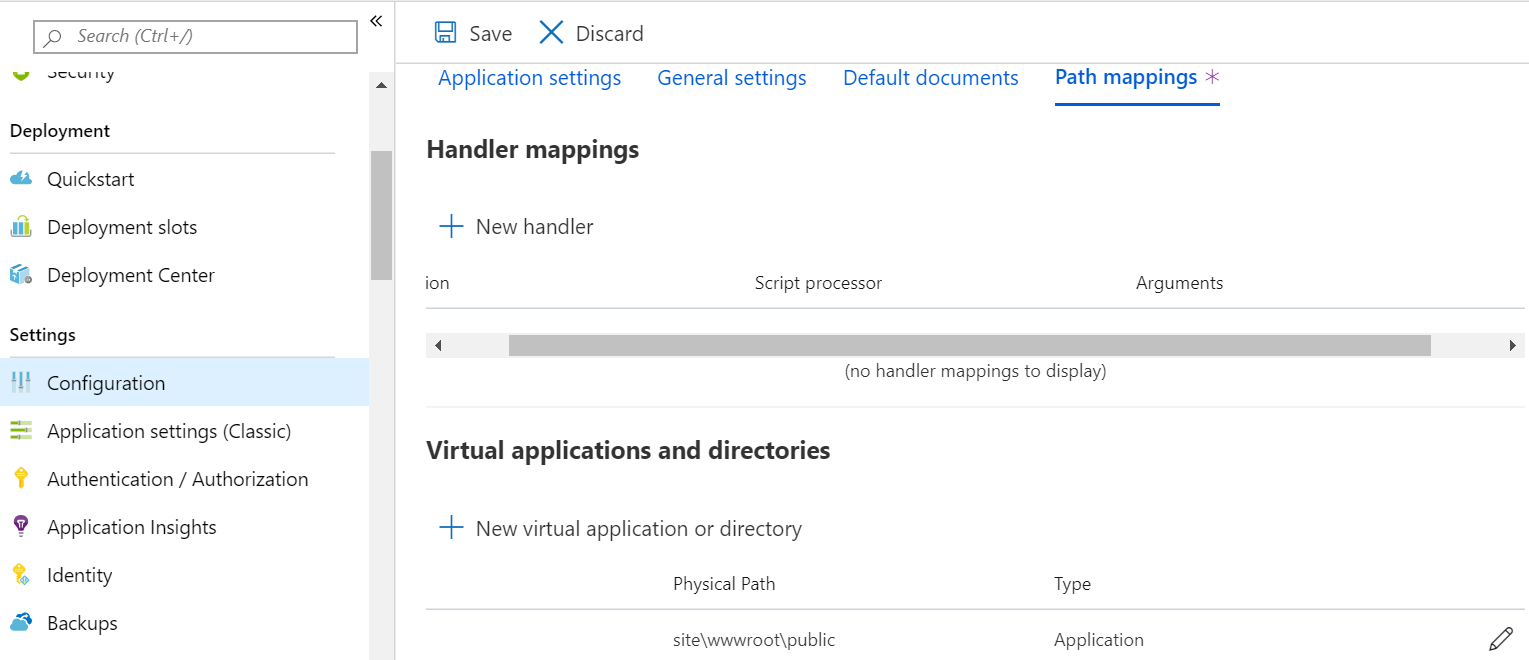1529x660 pixels.
Task: Click the Save disk icon
Action: tap(445, 33)
